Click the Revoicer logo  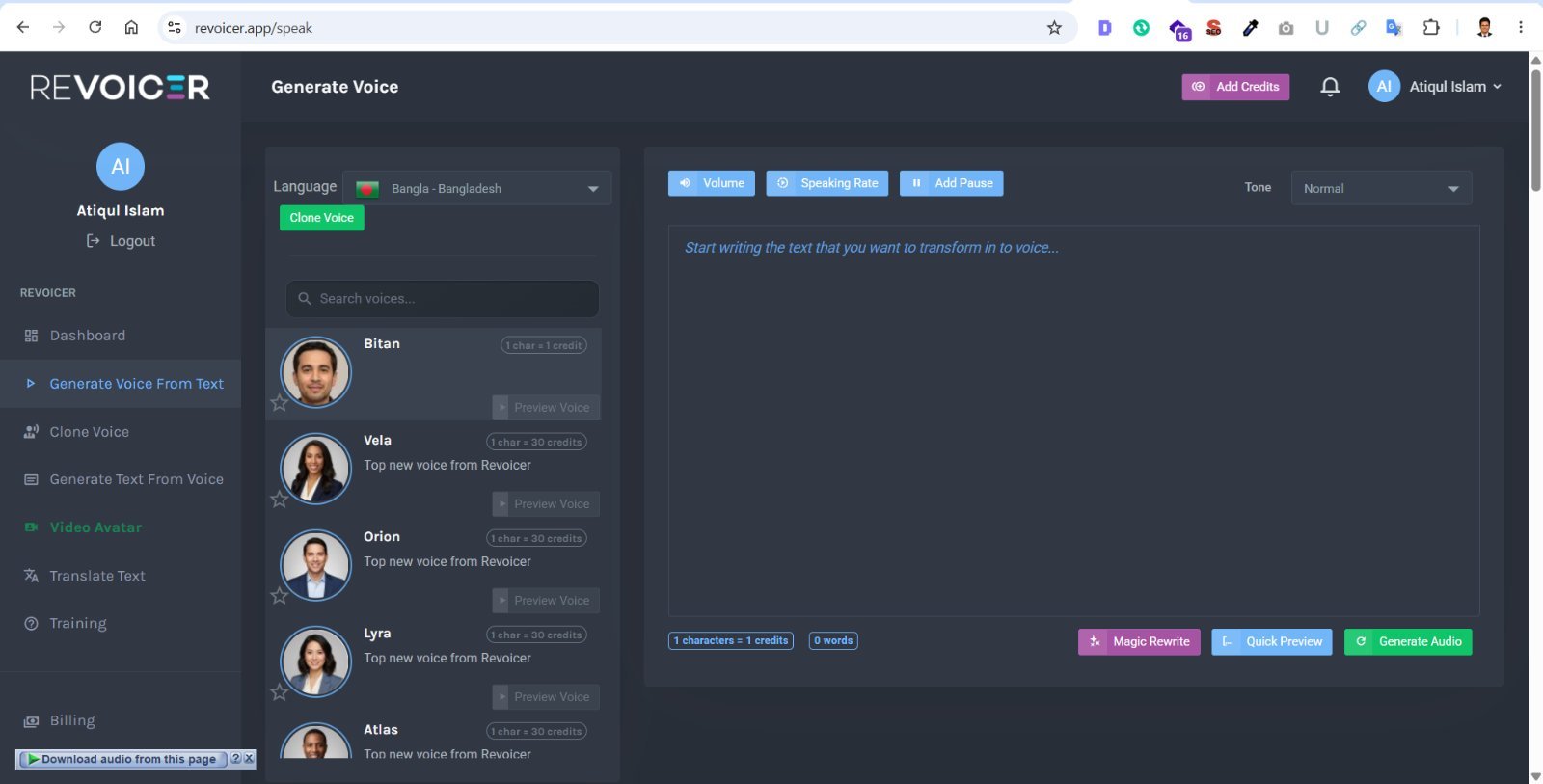point(120,88)
